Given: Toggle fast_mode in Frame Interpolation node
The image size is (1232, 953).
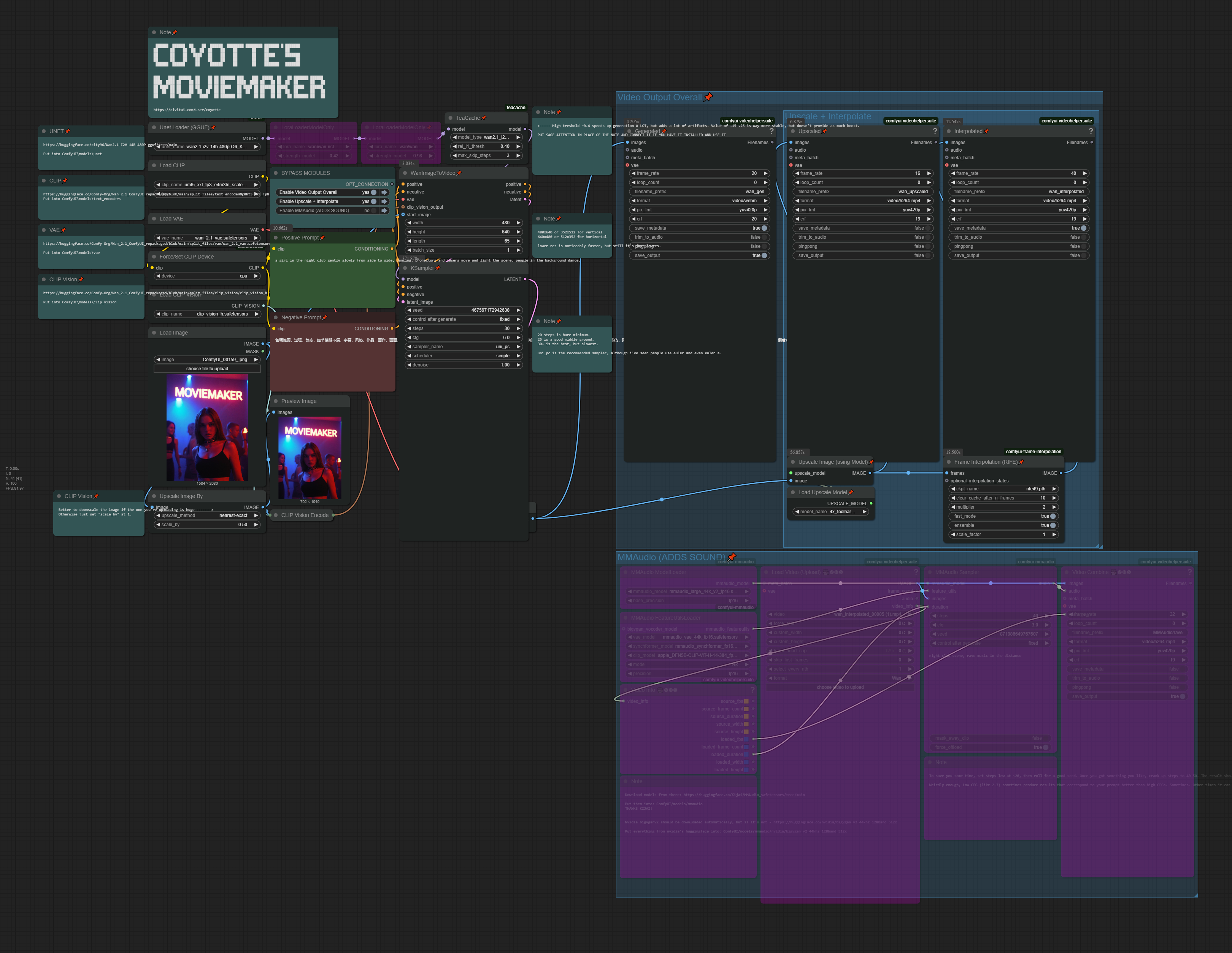Looking at the screenshot, I should tap(1053, 516).
